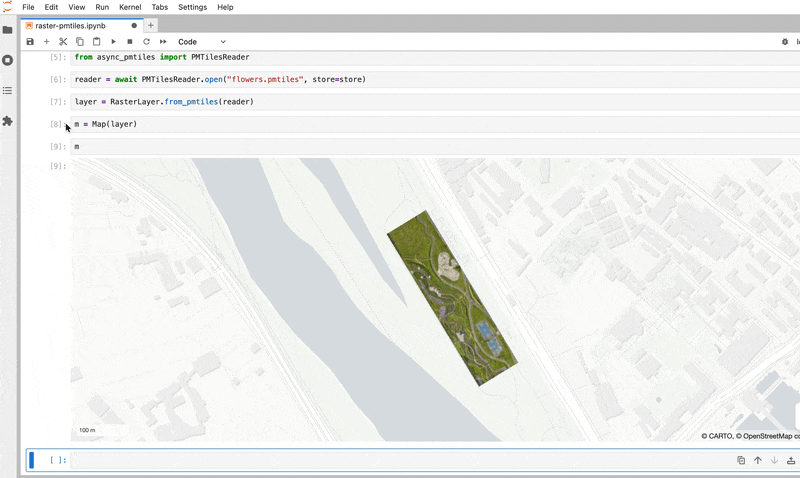Click the OpenStreetMap attribution link

[x=768, y=436]
